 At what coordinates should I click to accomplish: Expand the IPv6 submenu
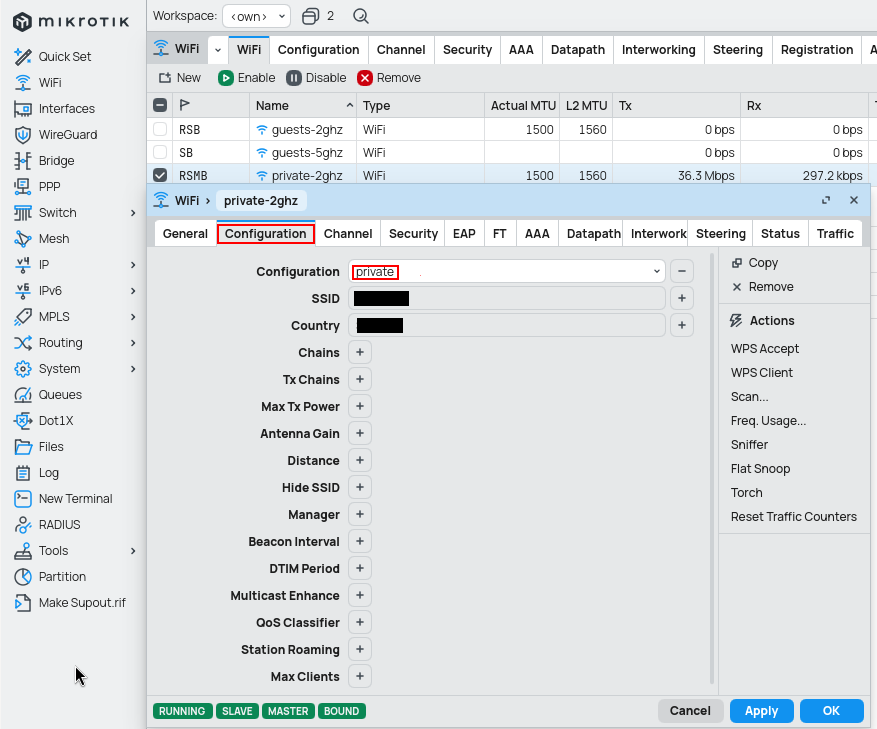click(133, 291)
